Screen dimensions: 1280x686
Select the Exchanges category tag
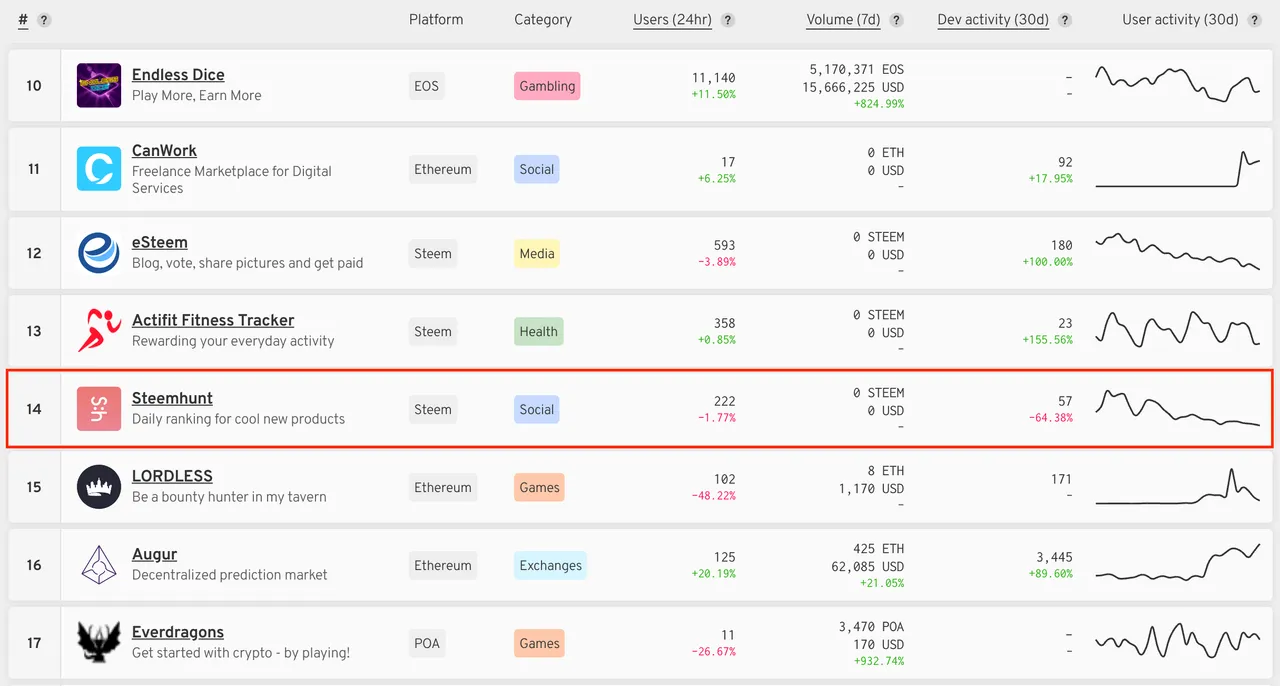550,566
